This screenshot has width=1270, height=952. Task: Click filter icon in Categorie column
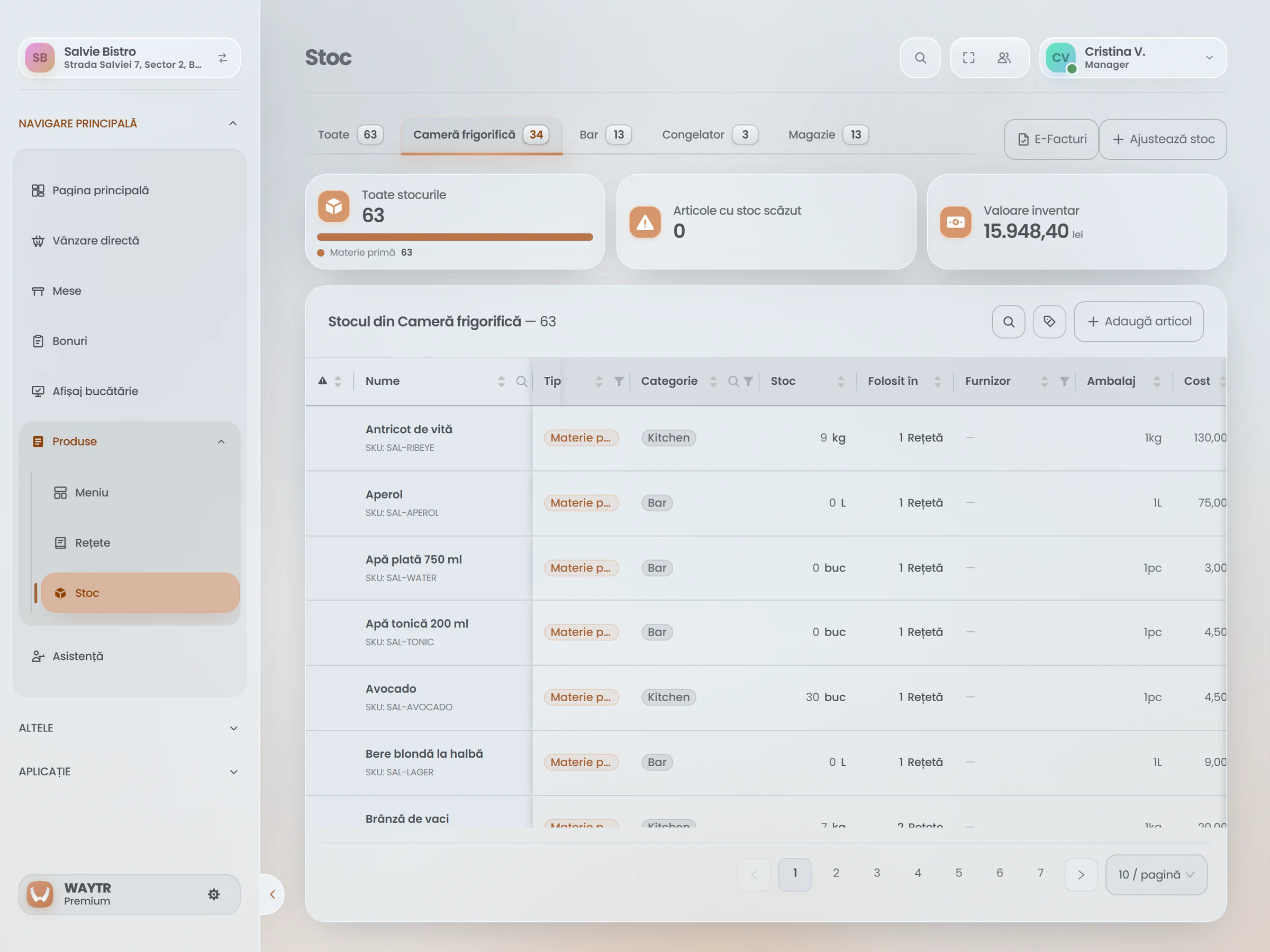748,381
